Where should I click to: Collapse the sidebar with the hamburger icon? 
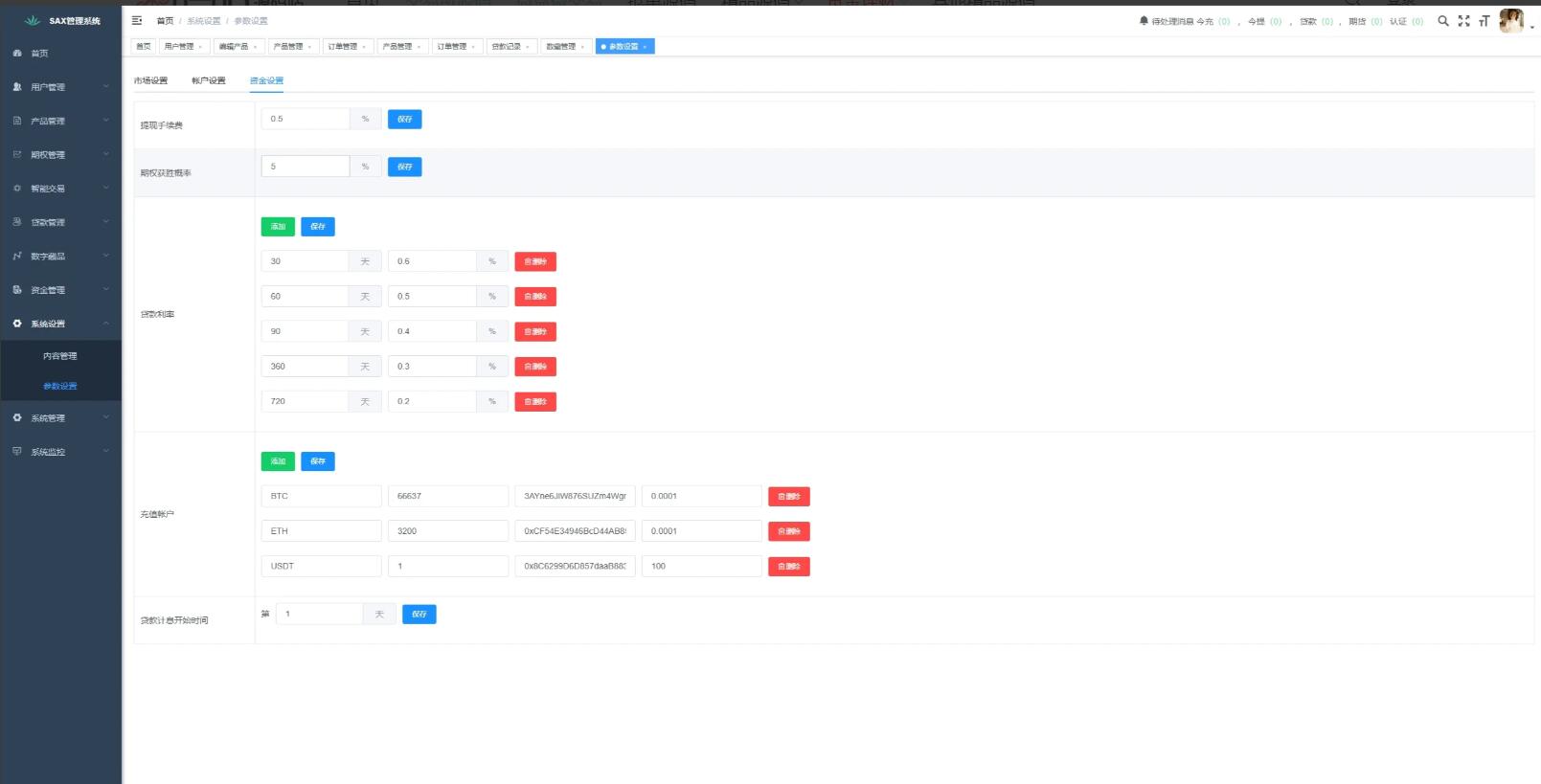pos(137,20)
